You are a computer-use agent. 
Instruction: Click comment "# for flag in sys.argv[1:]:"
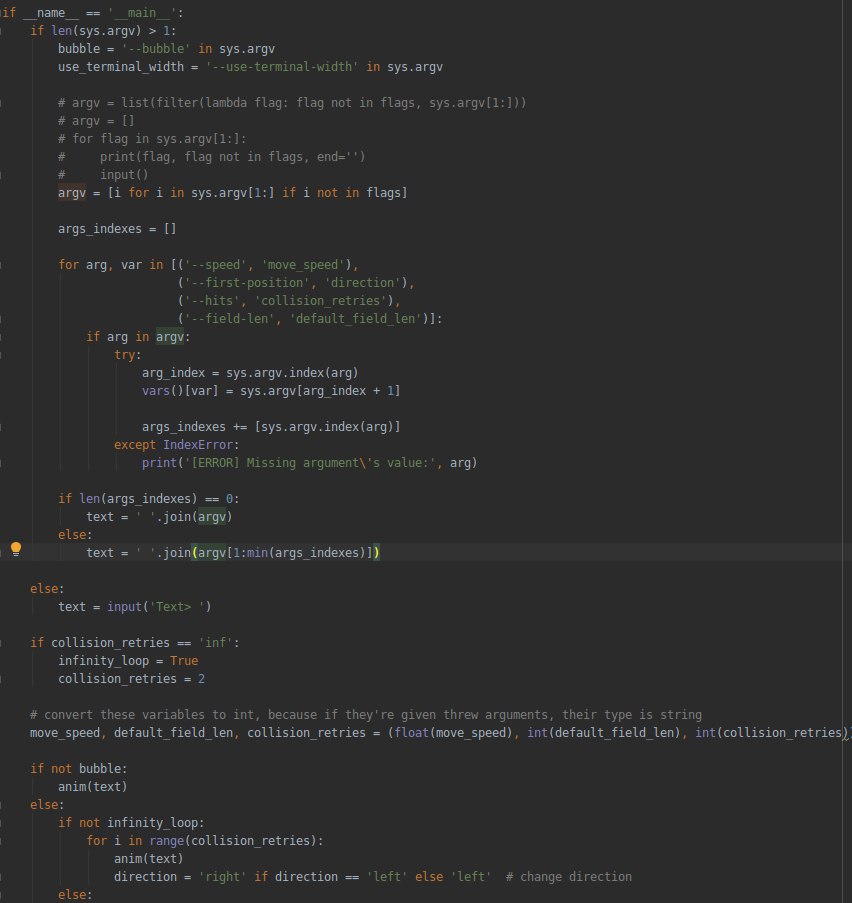point(152,139)
